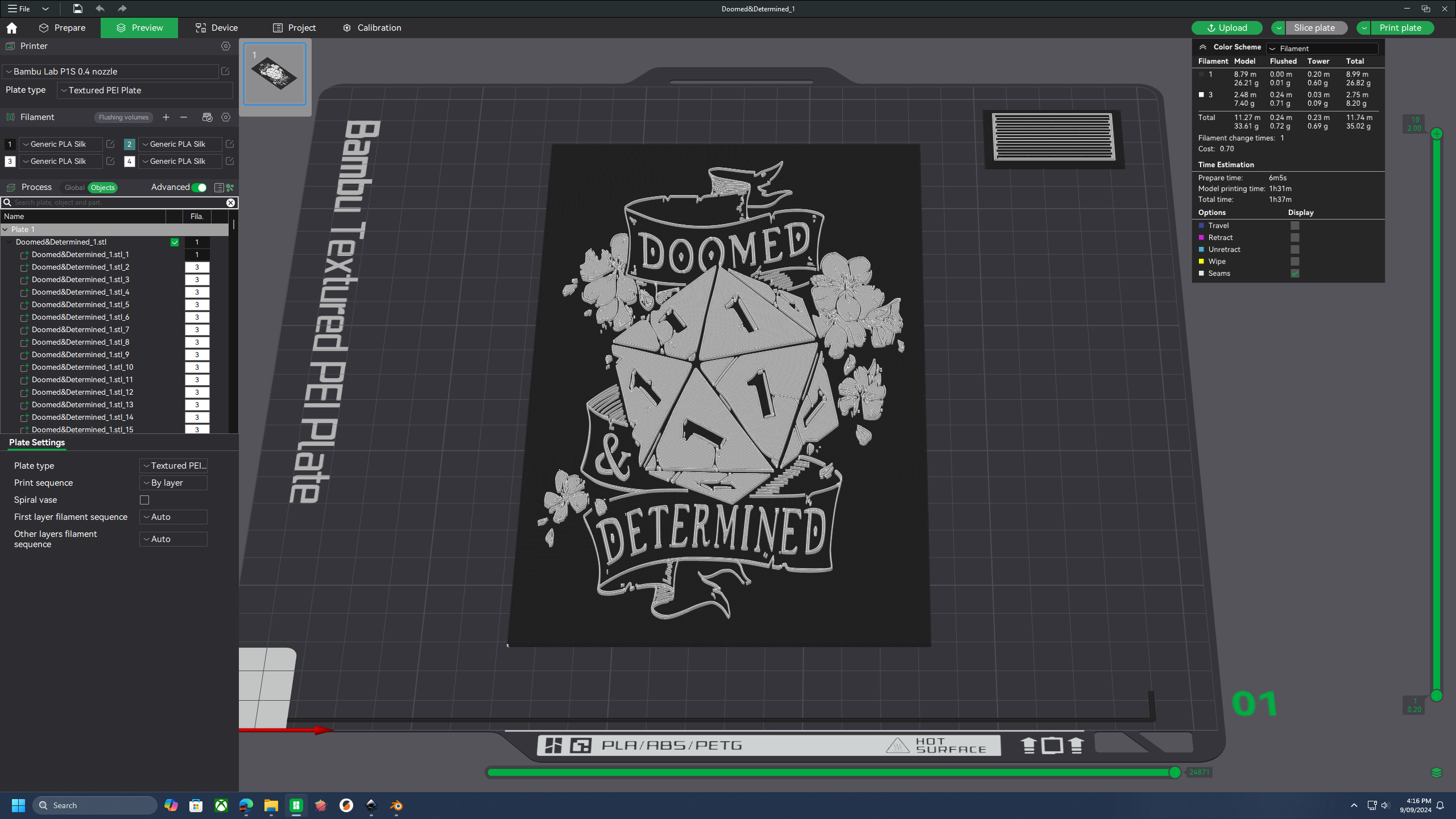Click the undo arrow icon
The image size is (1456, 819).
pyautogui.click(x=100, y=9)
